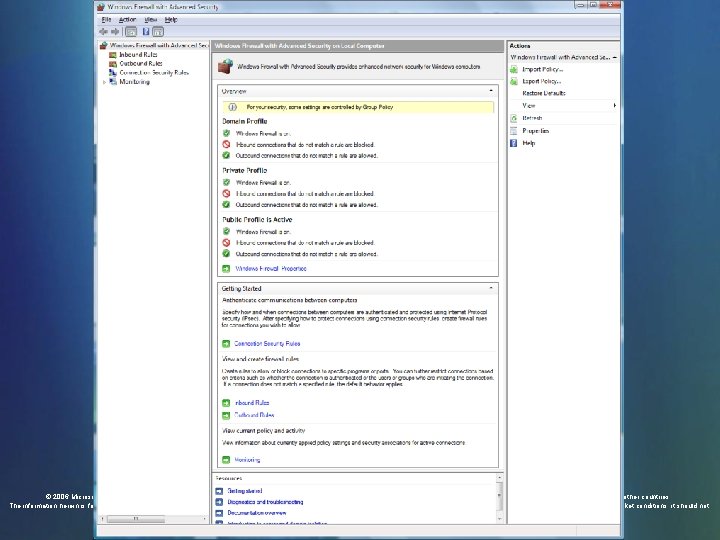This screenshot has height=540, width=720.
Task: Click arrow icon beside Connection Security Rules link
Action: 226,343
